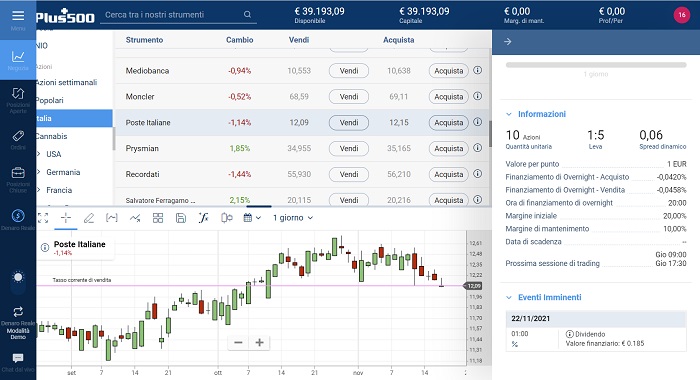700x380 pixels.
Task: Open the hamburger Menu icon
Action: point(18,16)
